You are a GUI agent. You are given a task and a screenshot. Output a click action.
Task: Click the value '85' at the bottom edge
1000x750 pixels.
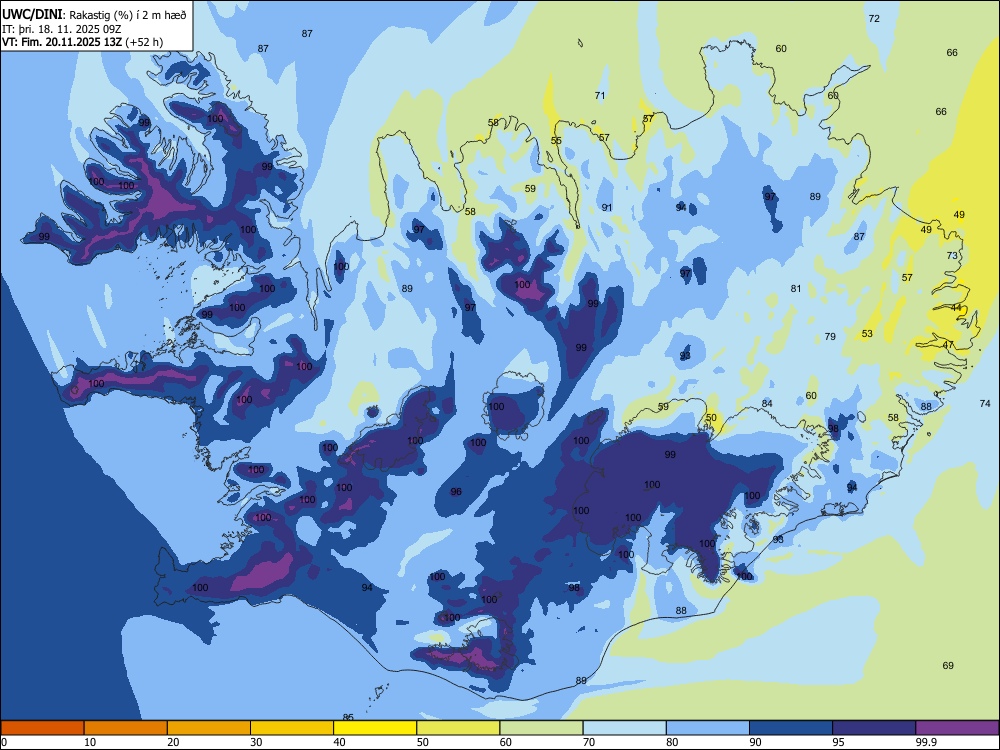coord(348,717)
